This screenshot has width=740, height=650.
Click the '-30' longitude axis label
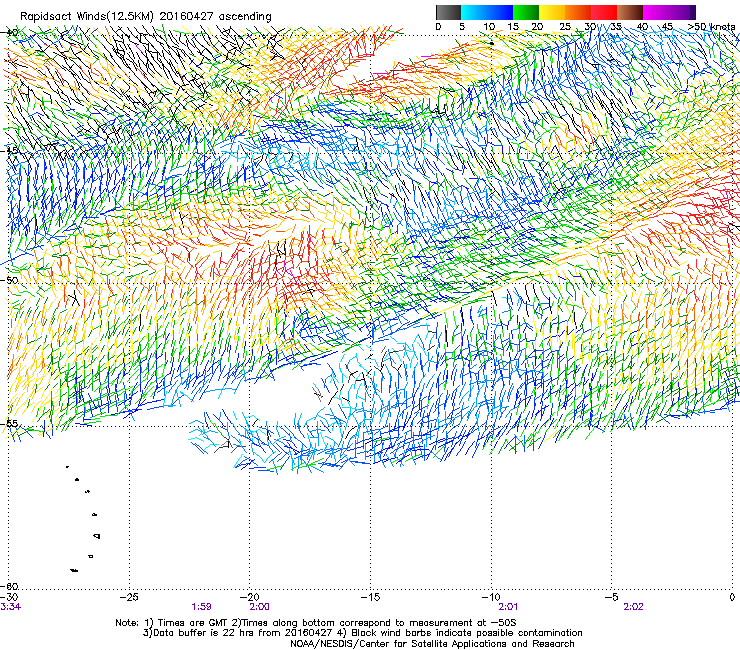click(x=9, y=598)
